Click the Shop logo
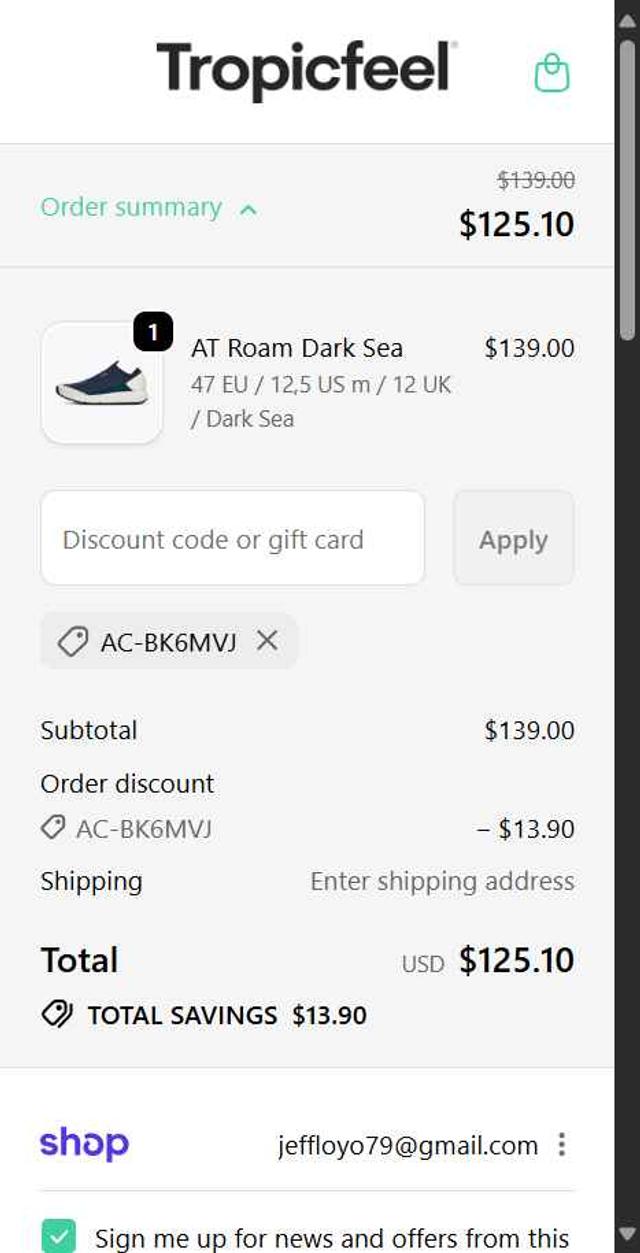This screenshot has height=1253, width=640. [84, 1144]
